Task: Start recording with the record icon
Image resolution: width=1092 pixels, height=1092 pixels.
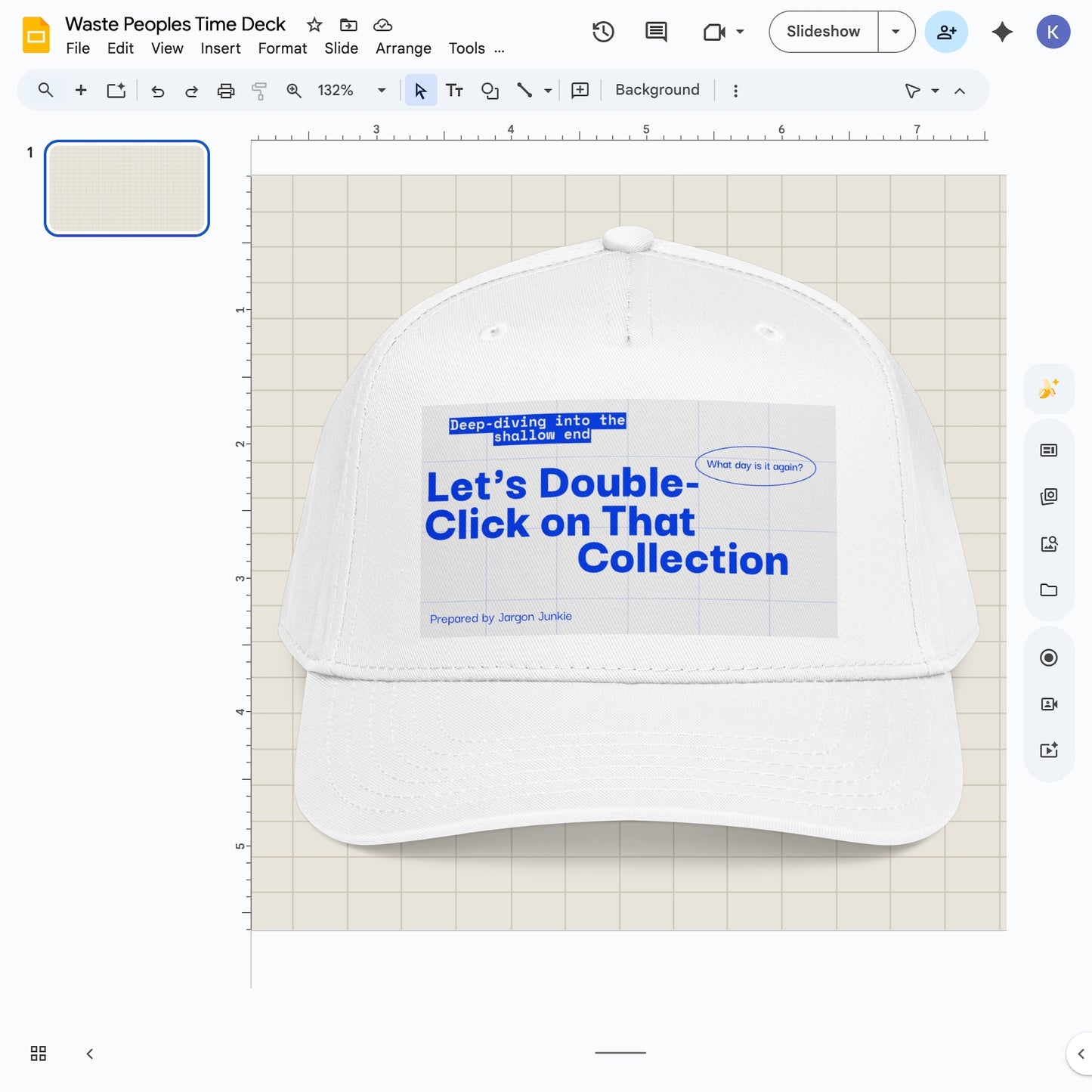Action: tap(1049, 657)
